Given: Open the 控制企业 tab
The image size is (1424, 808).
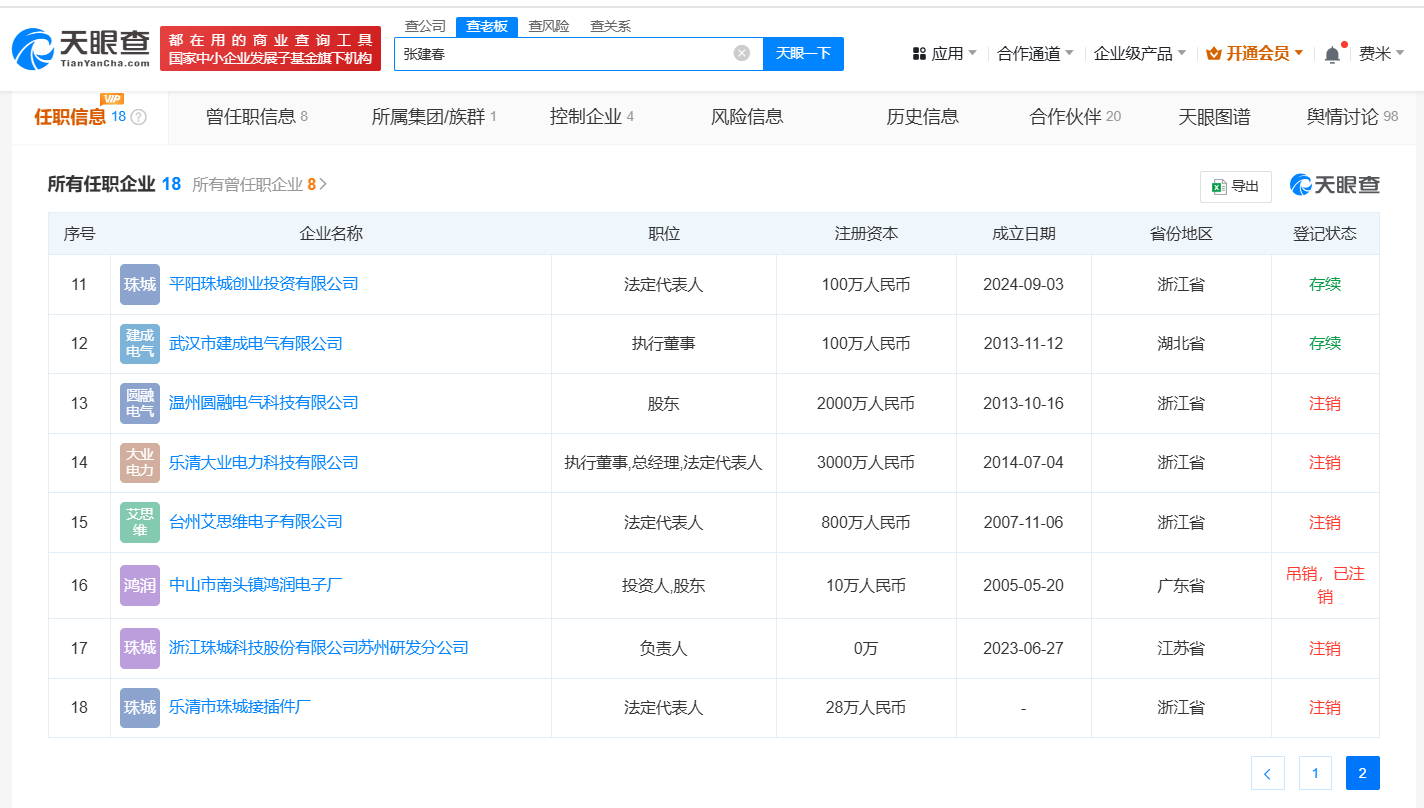Looking at the screenshot, I should coord(591,117).
